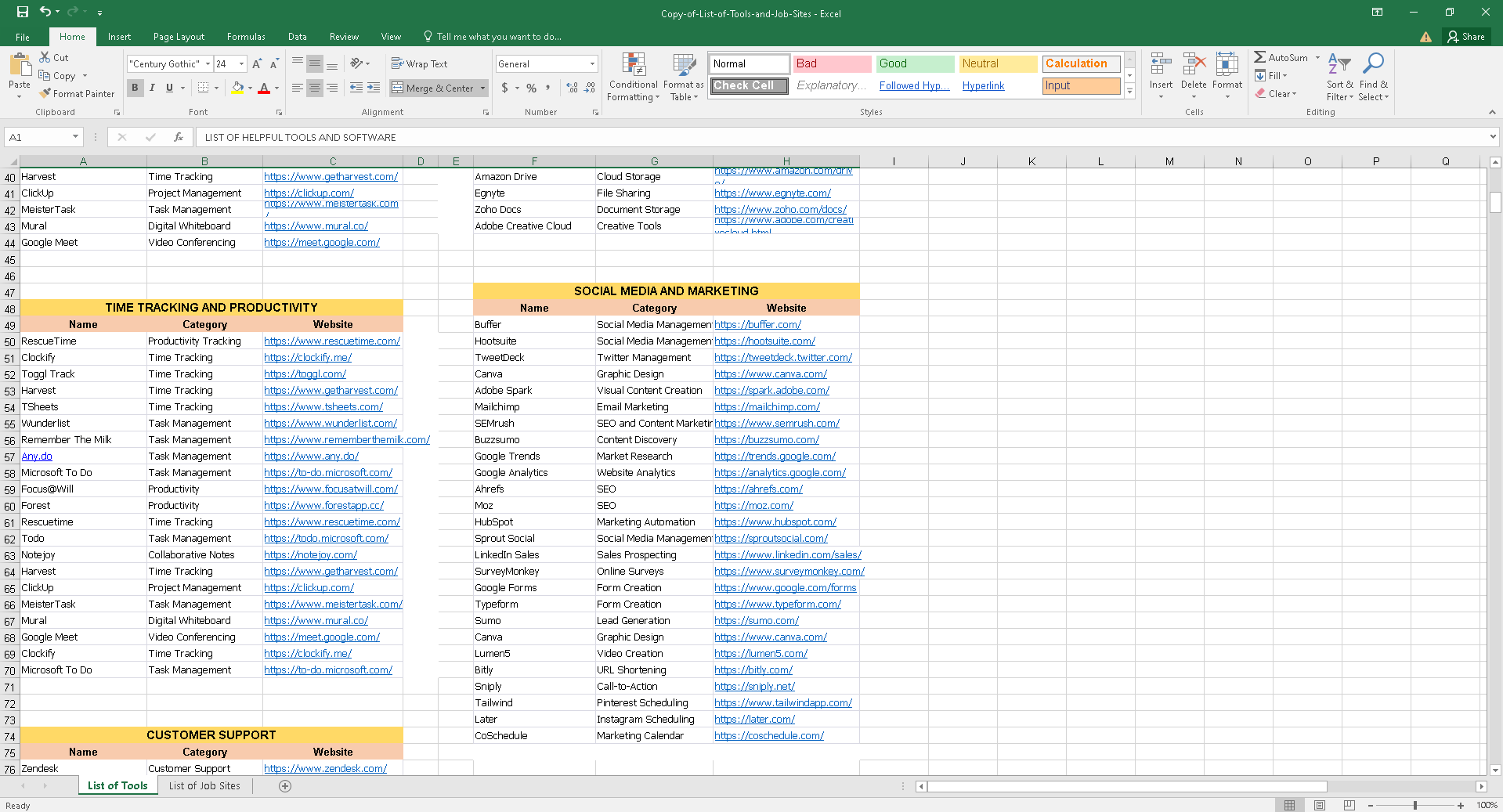
Task: Open the Page Layout ribbon tab
Action: click(x=179, y=37)
